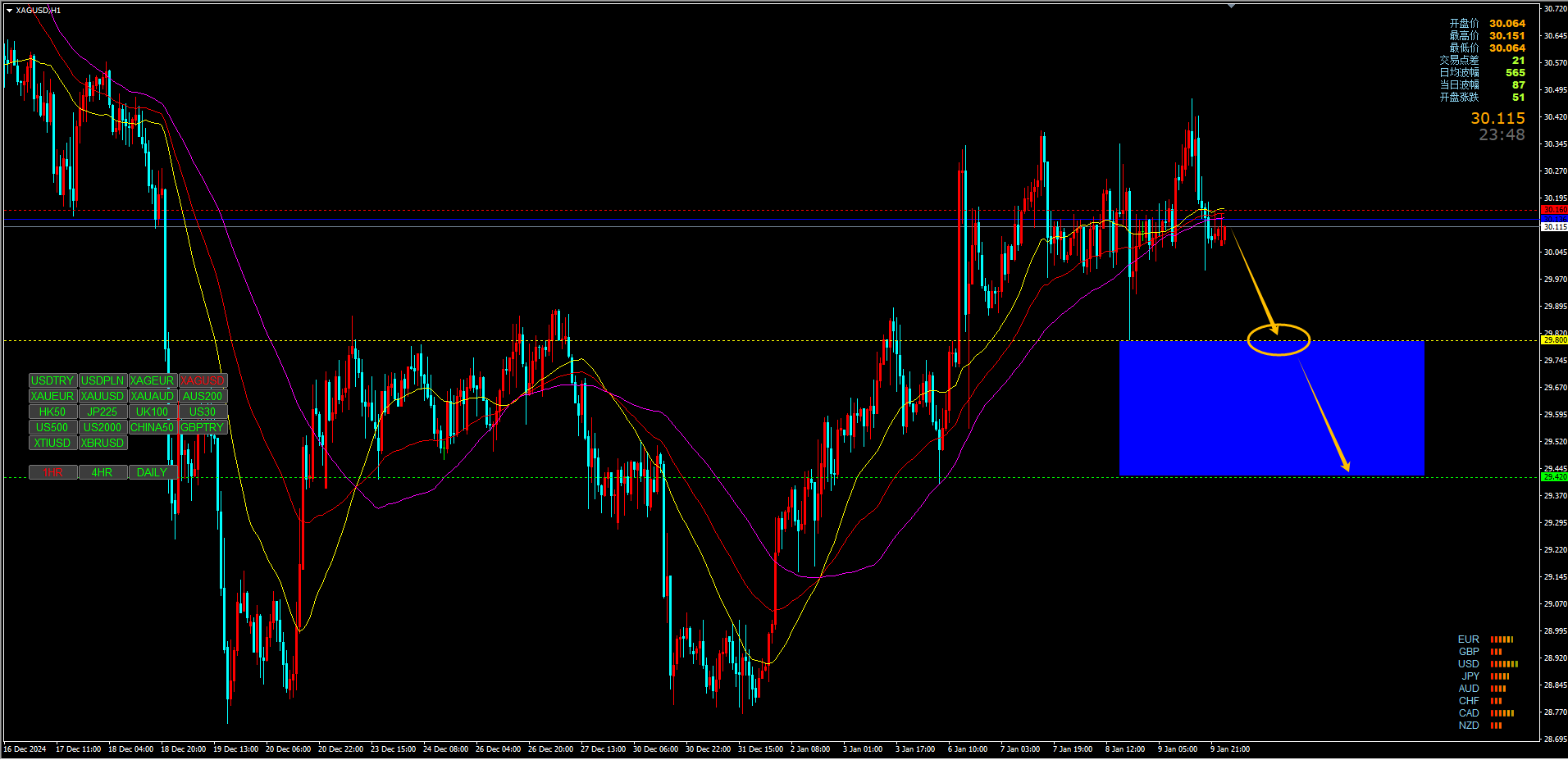Select the UK100 index button
The height and width of the screenshot is (760, 1568).
point(153,412)
